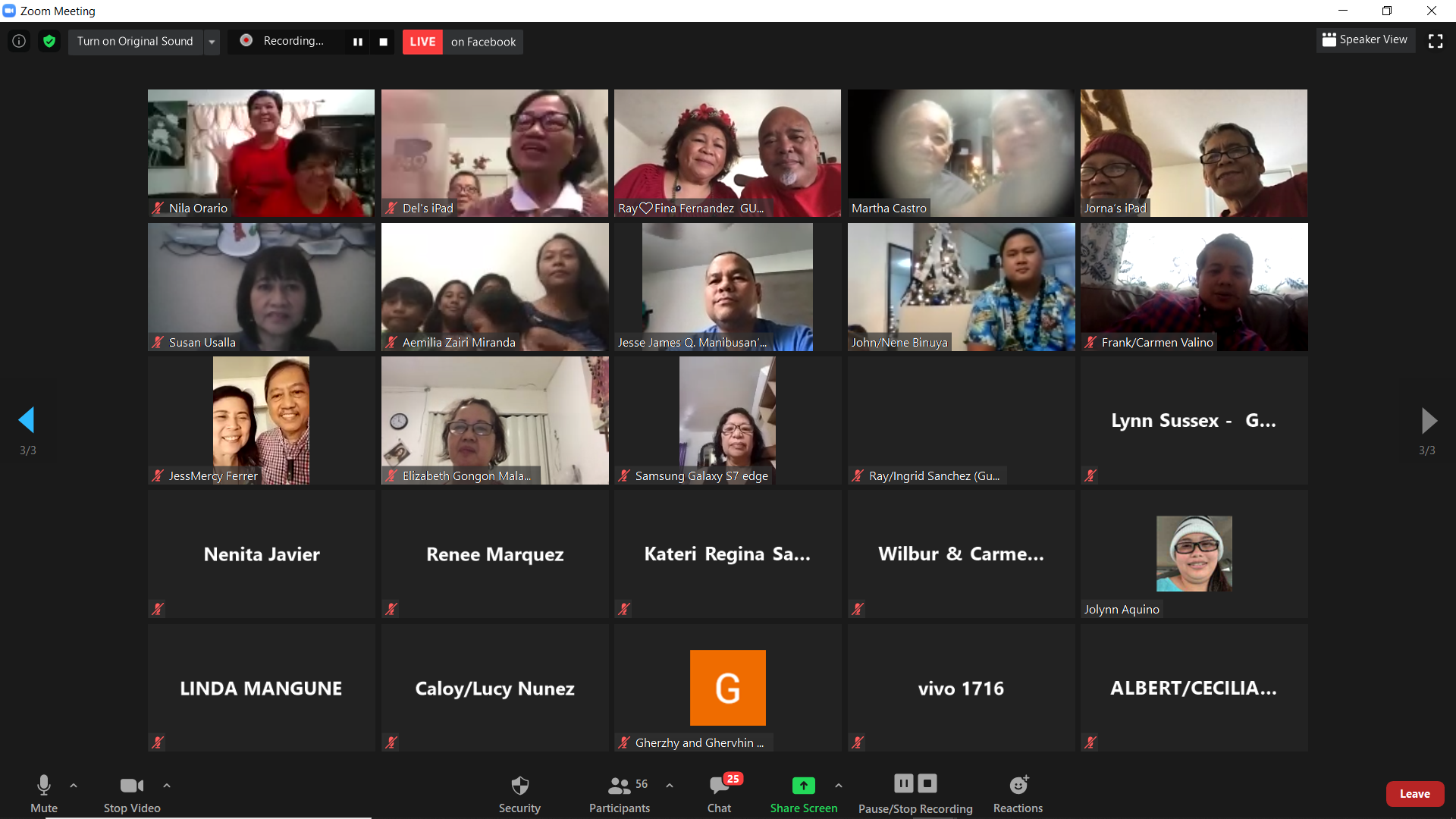Select Del's iPad video tile

(x=494, y=153)
